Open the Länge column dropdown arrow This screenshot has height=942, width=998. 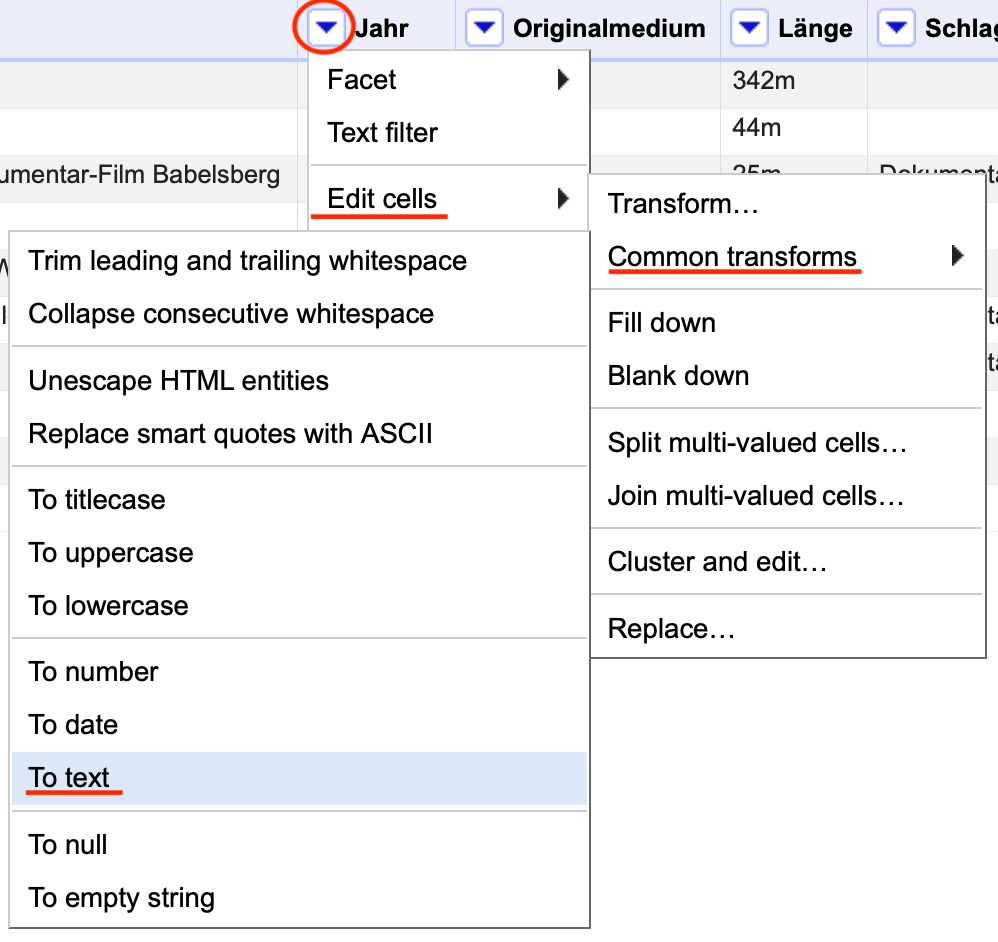coord(750,29)
